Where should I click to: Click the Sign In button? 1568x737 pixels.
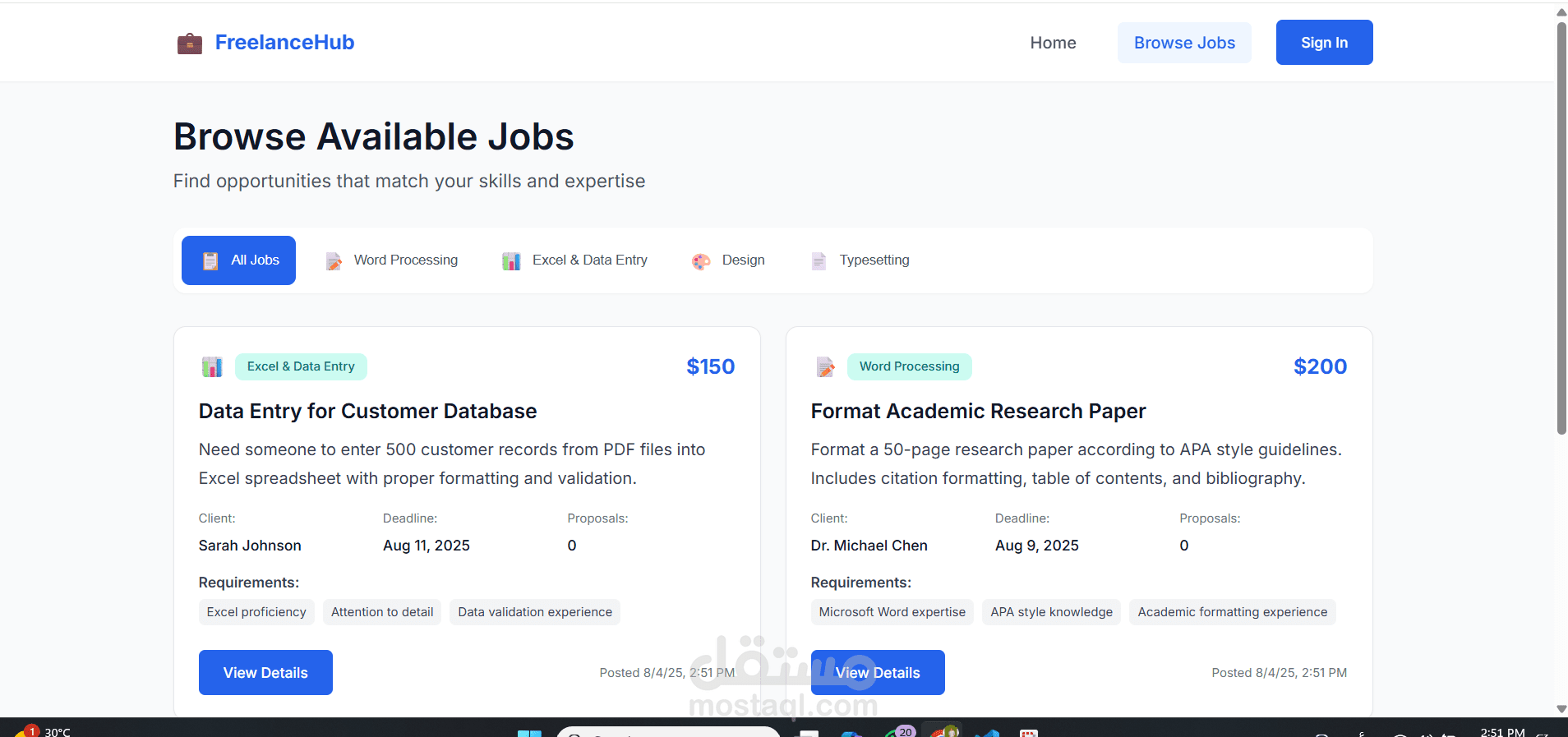(1324, 43)
